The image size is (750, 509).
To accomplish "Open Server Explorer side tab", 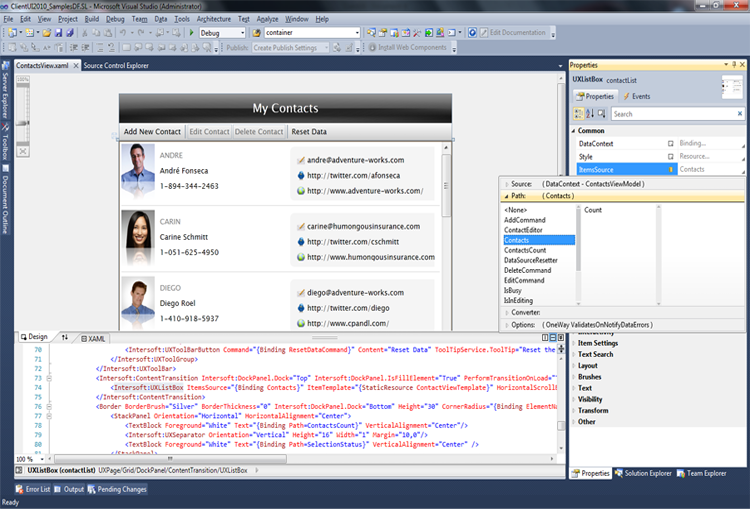I will [x=5, y=90].
